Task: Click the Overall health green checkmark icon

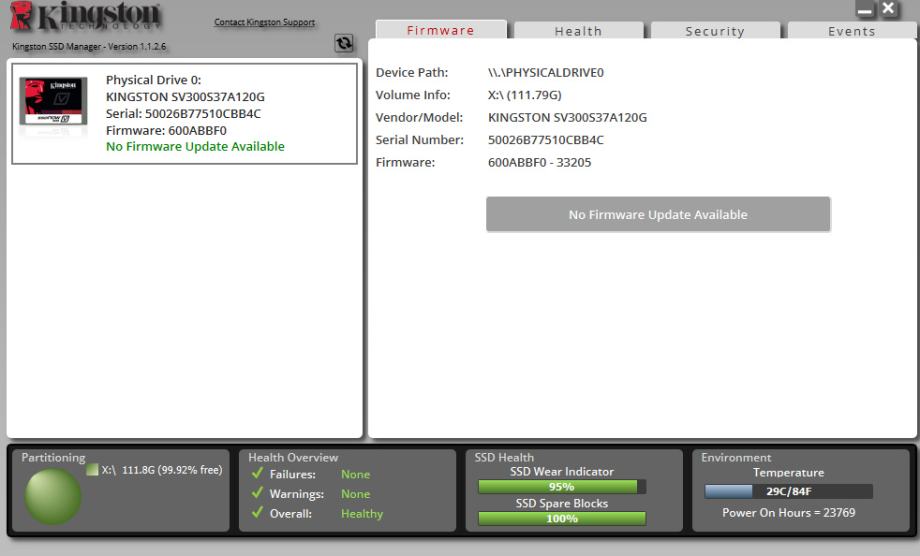Action: click(258, 514)
